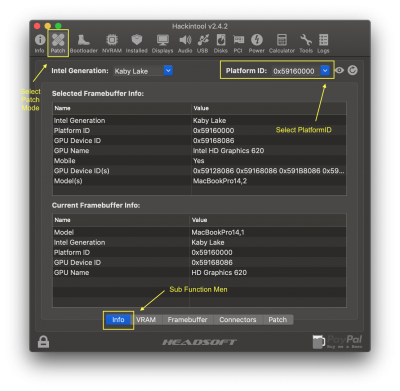
Task: Click the PayPal Buy me a Beer logo
Action: pyautogui.click(x=337, y=342)
